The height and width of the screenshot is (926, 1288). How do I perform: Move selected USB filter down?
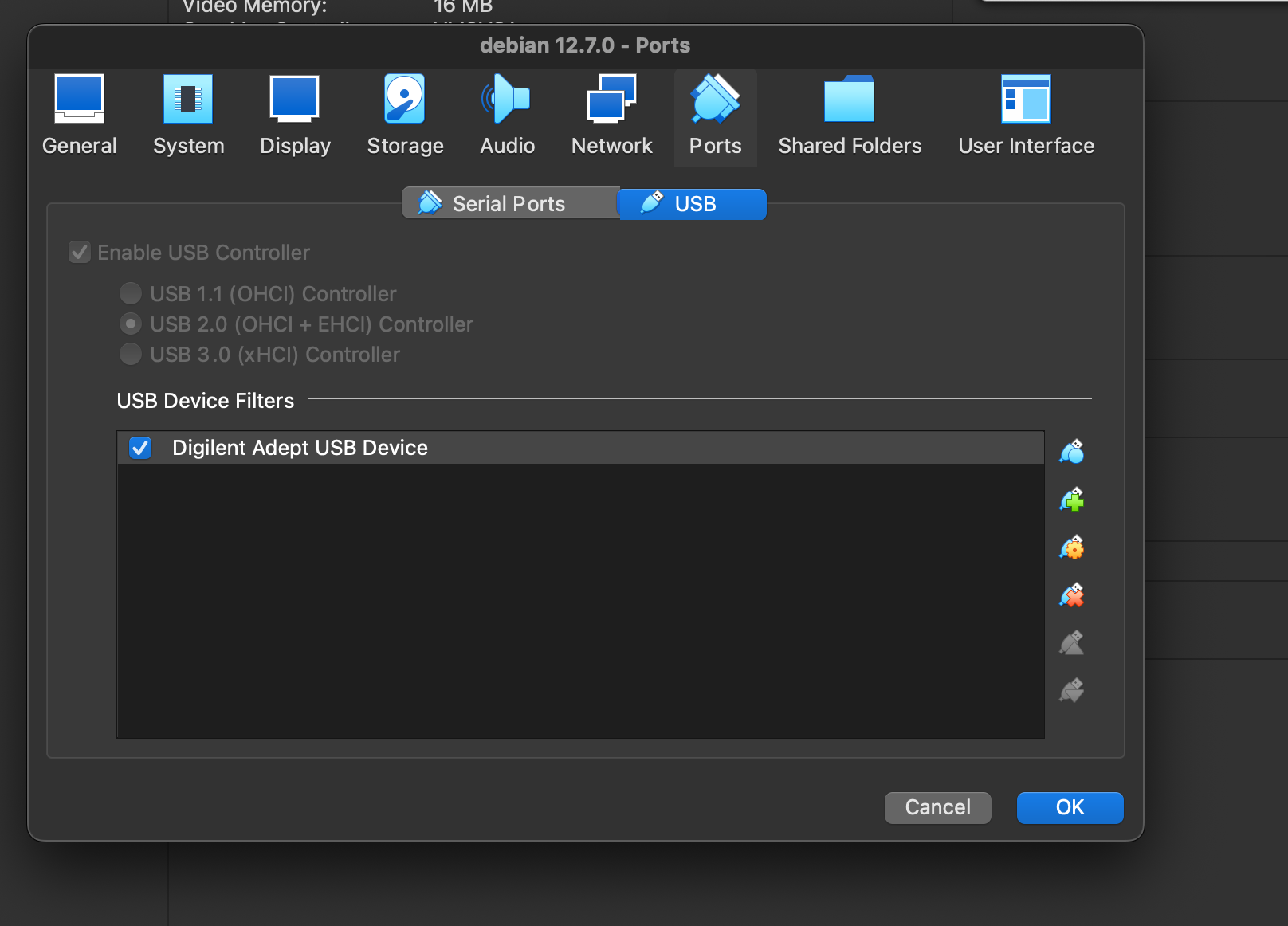click(x=1072, y=690)
